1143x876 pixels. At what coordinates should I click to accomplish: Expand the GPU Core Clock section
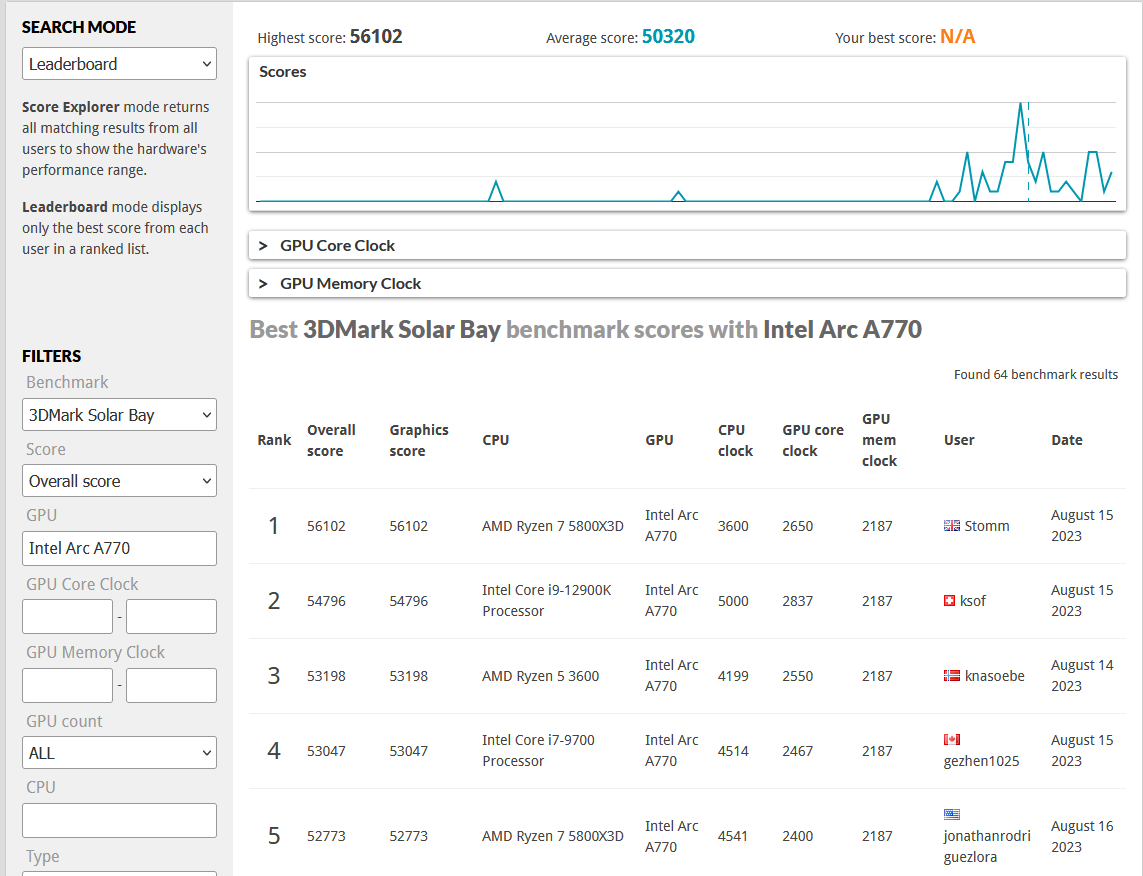point(687,246)
